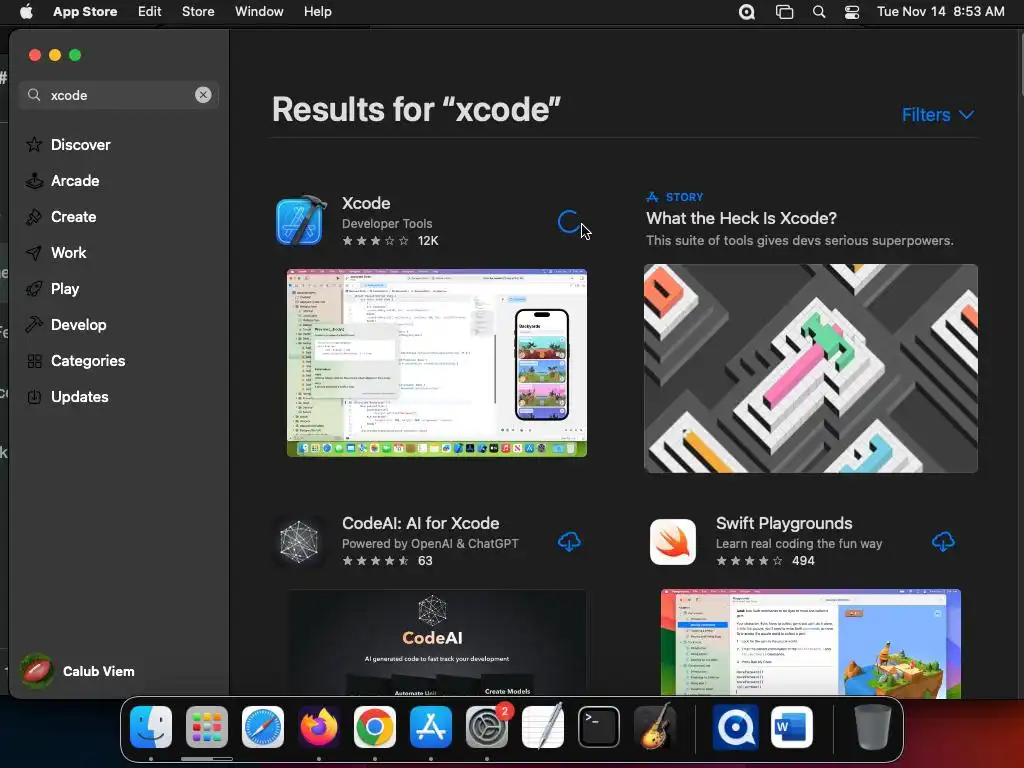Open the Xcode title link

pyautogui.click(x=366, y=203)
